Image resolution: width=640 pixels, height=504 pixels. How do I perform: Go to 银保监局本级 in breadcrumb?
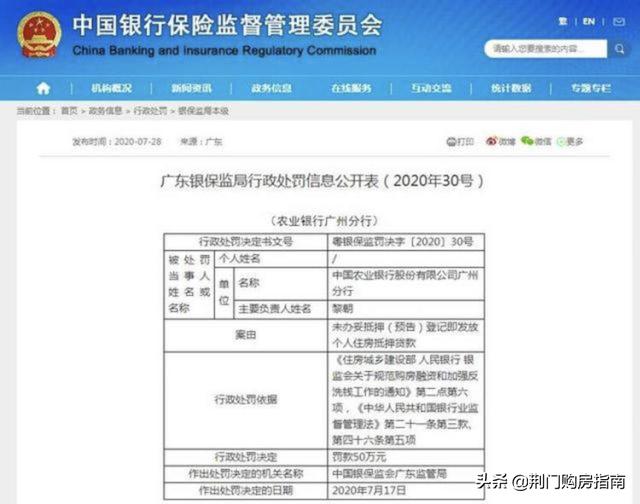tap(203, 111)
